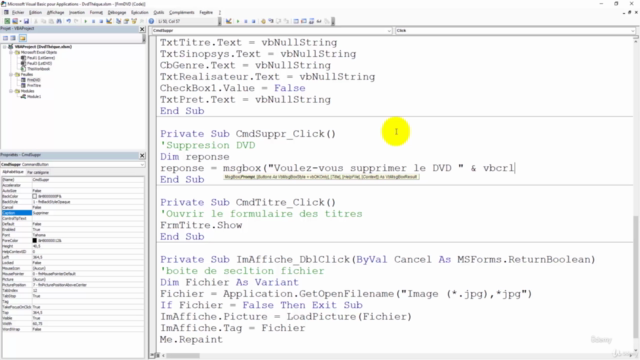The width and height of the screenshot is (640, 360).
Task: Collapse the Microsoft Excel Objects folder
Action: (x=11, y=52)
